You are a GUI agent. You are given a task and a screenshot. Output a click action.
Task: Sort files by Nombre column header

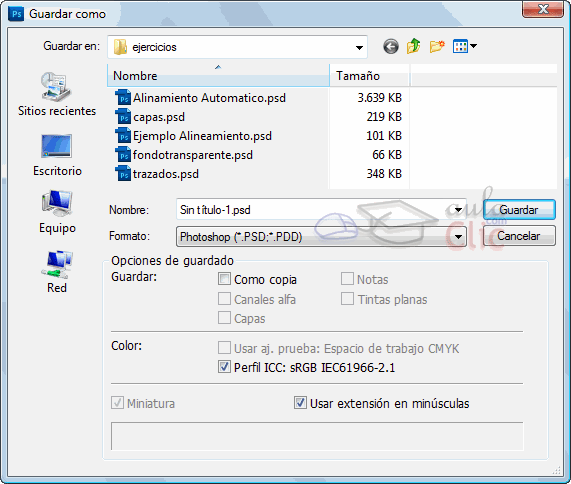[x=218, y=76]
